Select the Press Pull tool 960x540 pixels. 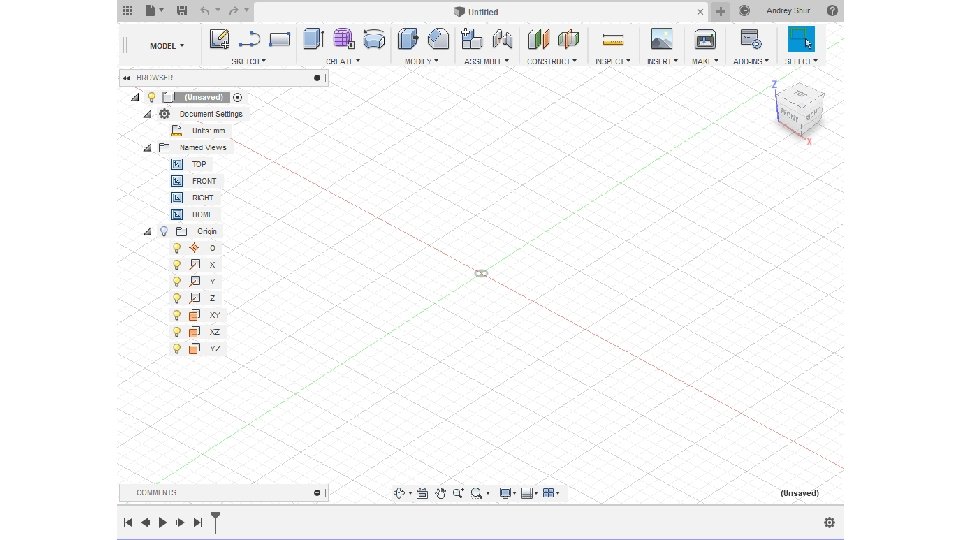tap(408, 39)
